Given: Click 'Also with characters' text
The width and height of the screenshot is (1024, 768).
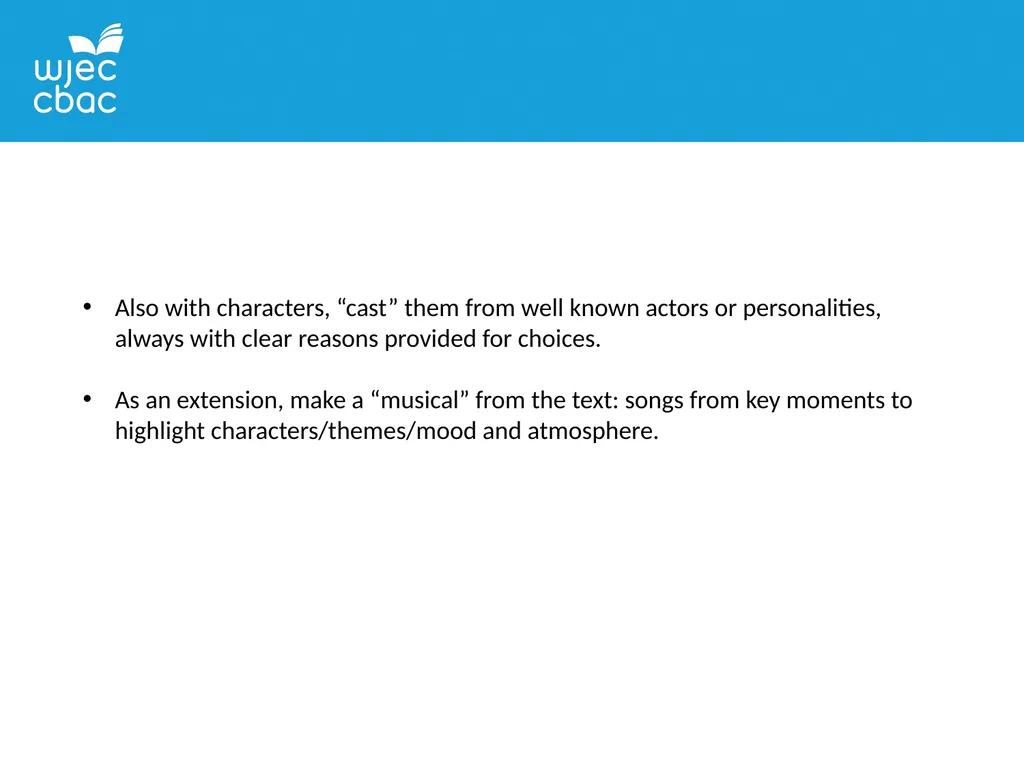Looking at the screenshot, I should point(222,308).
